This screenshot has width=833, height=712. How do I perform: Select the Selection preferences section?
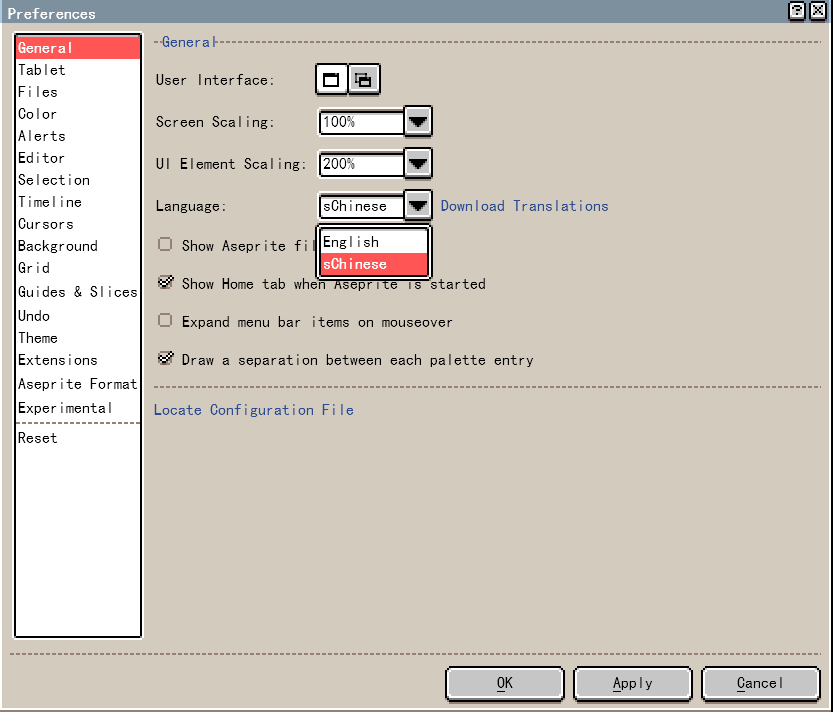pyautogui.click(x=78, y=180)
